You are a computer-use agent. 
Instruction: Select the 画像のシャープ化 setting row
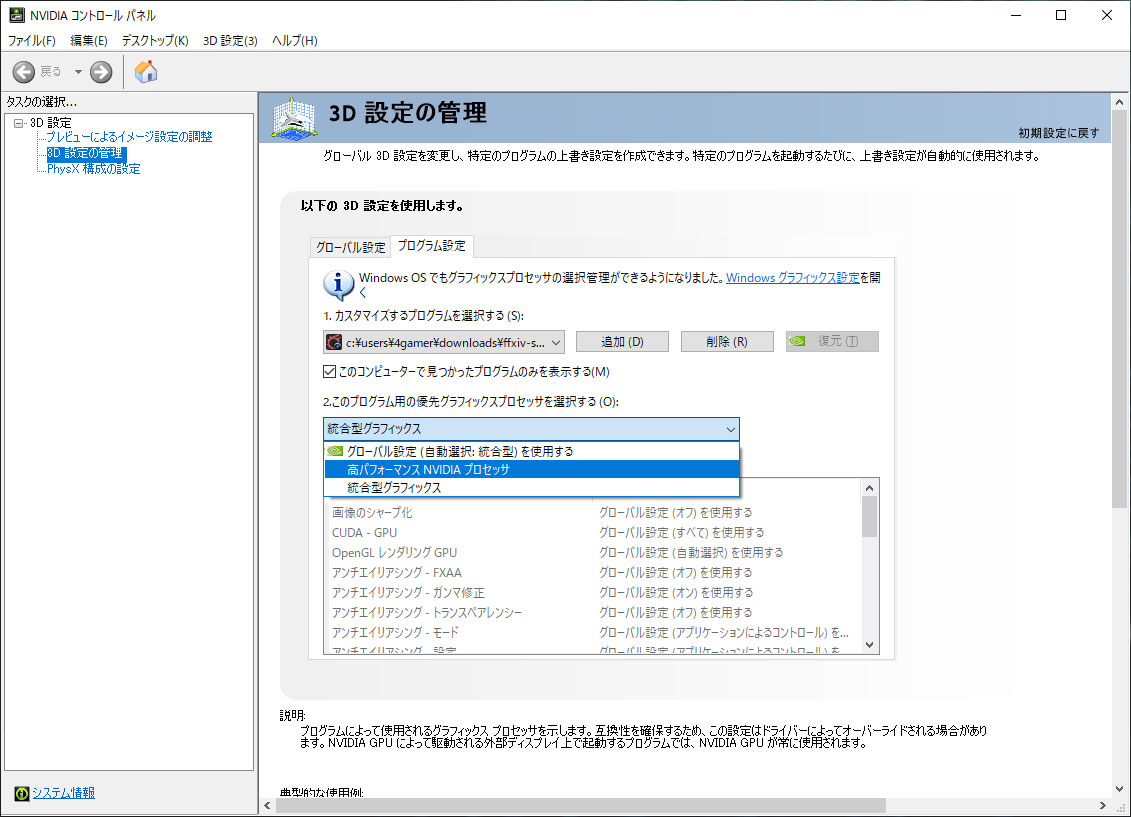pyautogui.click(x=594, y=513)
